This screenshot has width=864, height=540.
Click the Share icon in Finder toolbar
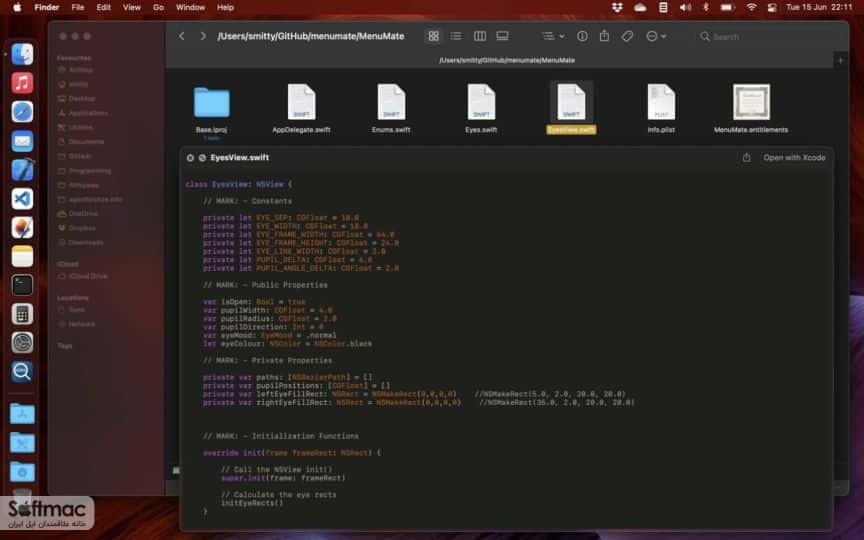pos(604,36)
